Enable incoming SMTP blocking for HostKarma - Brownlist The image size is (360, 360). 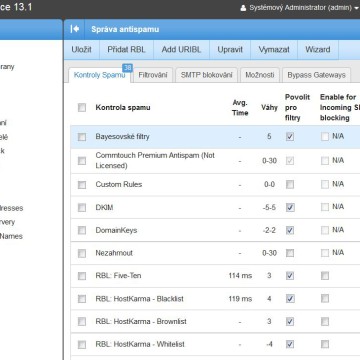pyautogui.click(x=325, y=321)
